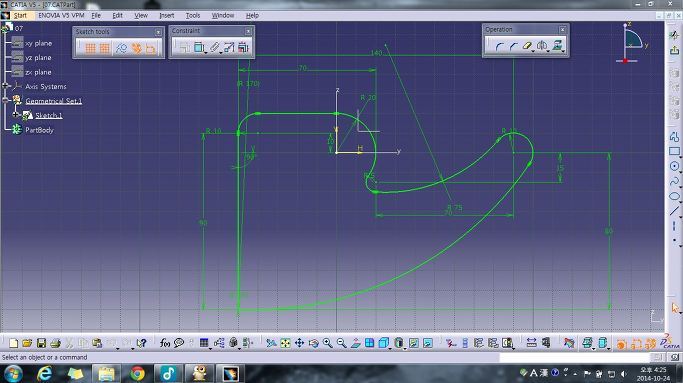Select zx plane in the tree

point(38,72)
